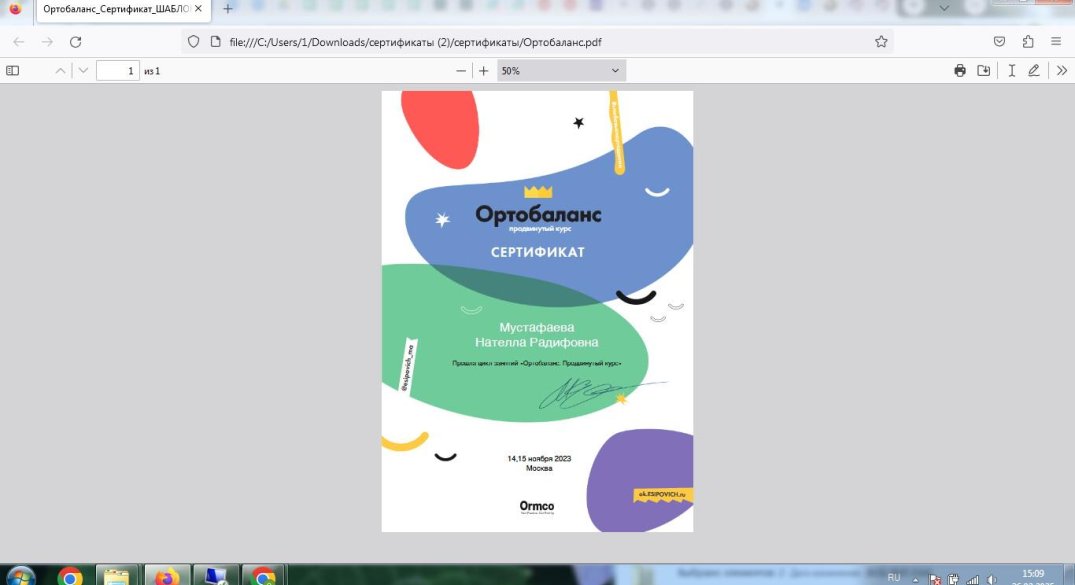Go to next PDF page
This screenshot has height=585, width=1075.
[x=83, y=71]
